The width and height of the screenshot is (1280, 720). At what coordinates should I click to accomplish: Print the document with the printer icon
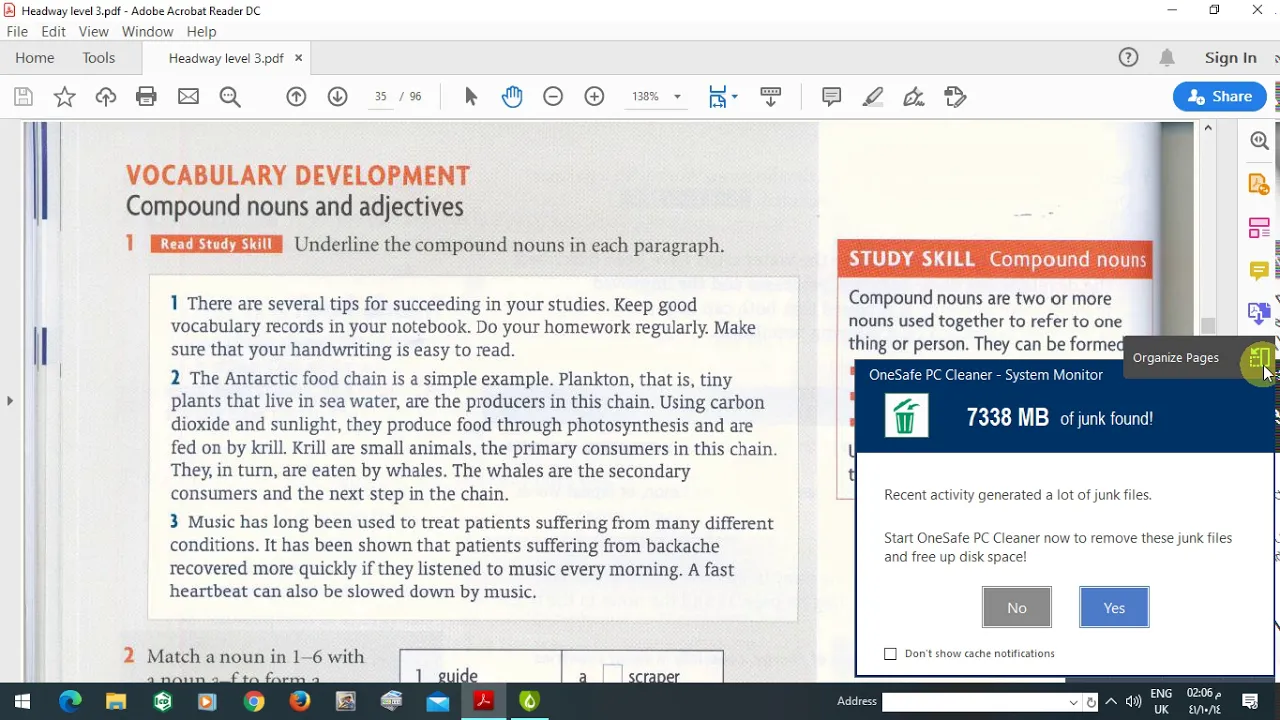point(147,97)
